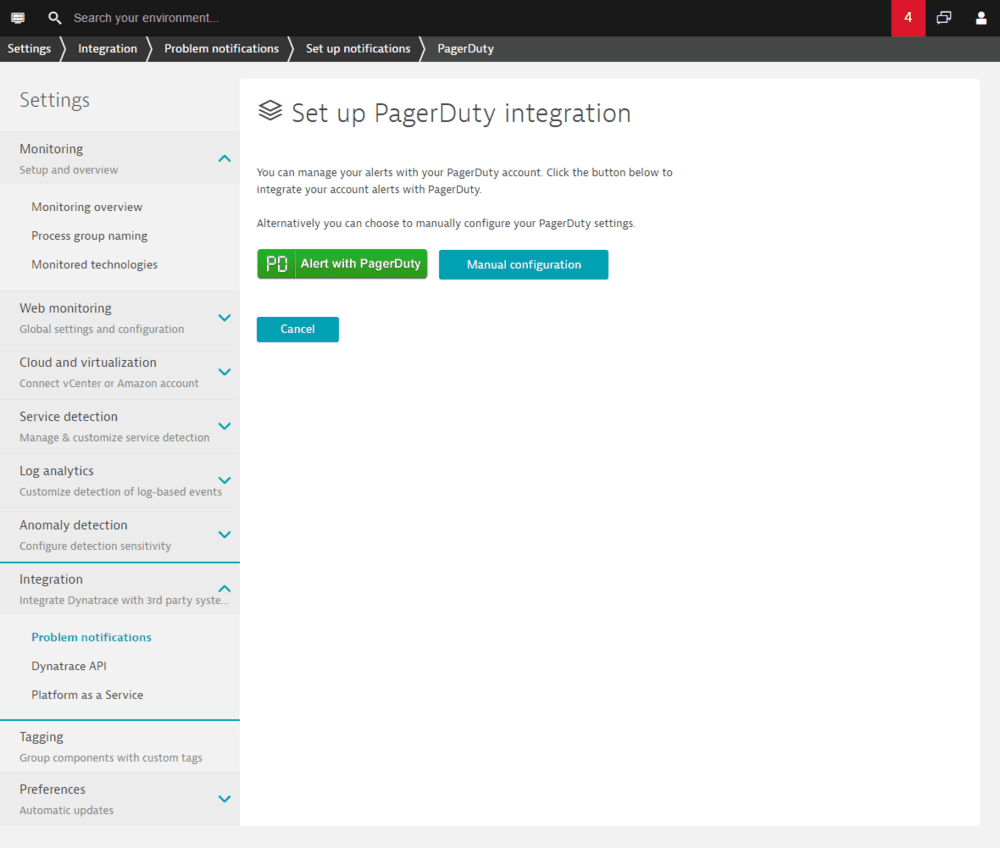
Task: Expand the Anomaly detection section
Action: [224, 534]
